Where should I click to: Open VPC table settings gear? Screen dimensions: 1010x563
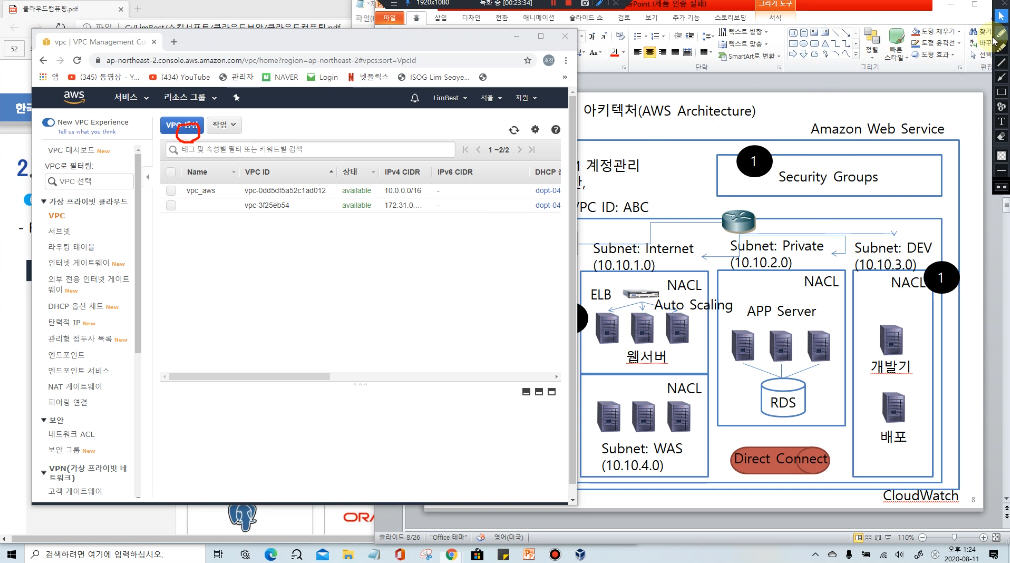[535, 129]
